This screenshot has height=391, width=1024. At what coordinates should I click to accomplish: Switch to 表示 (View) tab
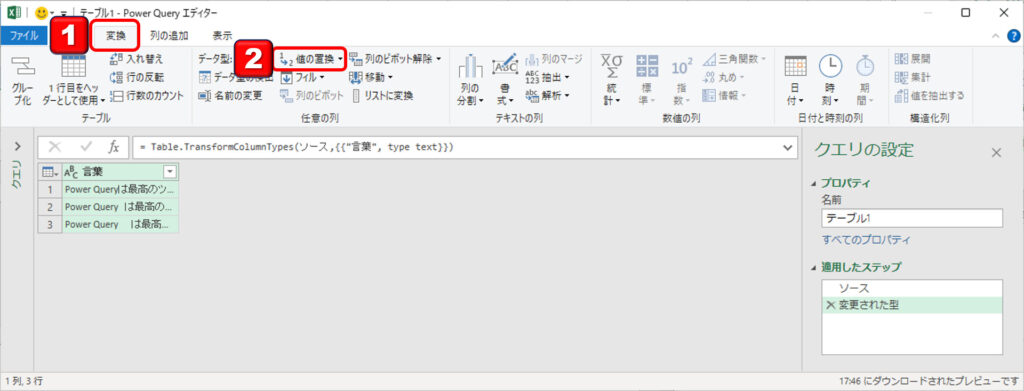pyautogui.click(x=223, y=36)
